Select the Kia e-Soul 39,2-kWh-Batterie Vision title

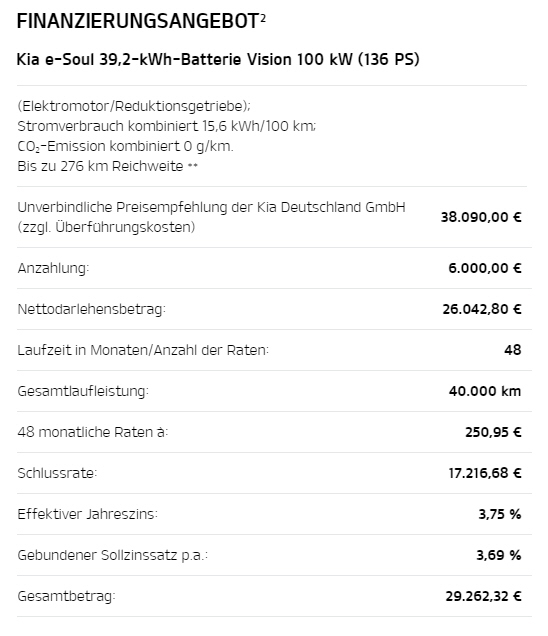pos(218,60)
